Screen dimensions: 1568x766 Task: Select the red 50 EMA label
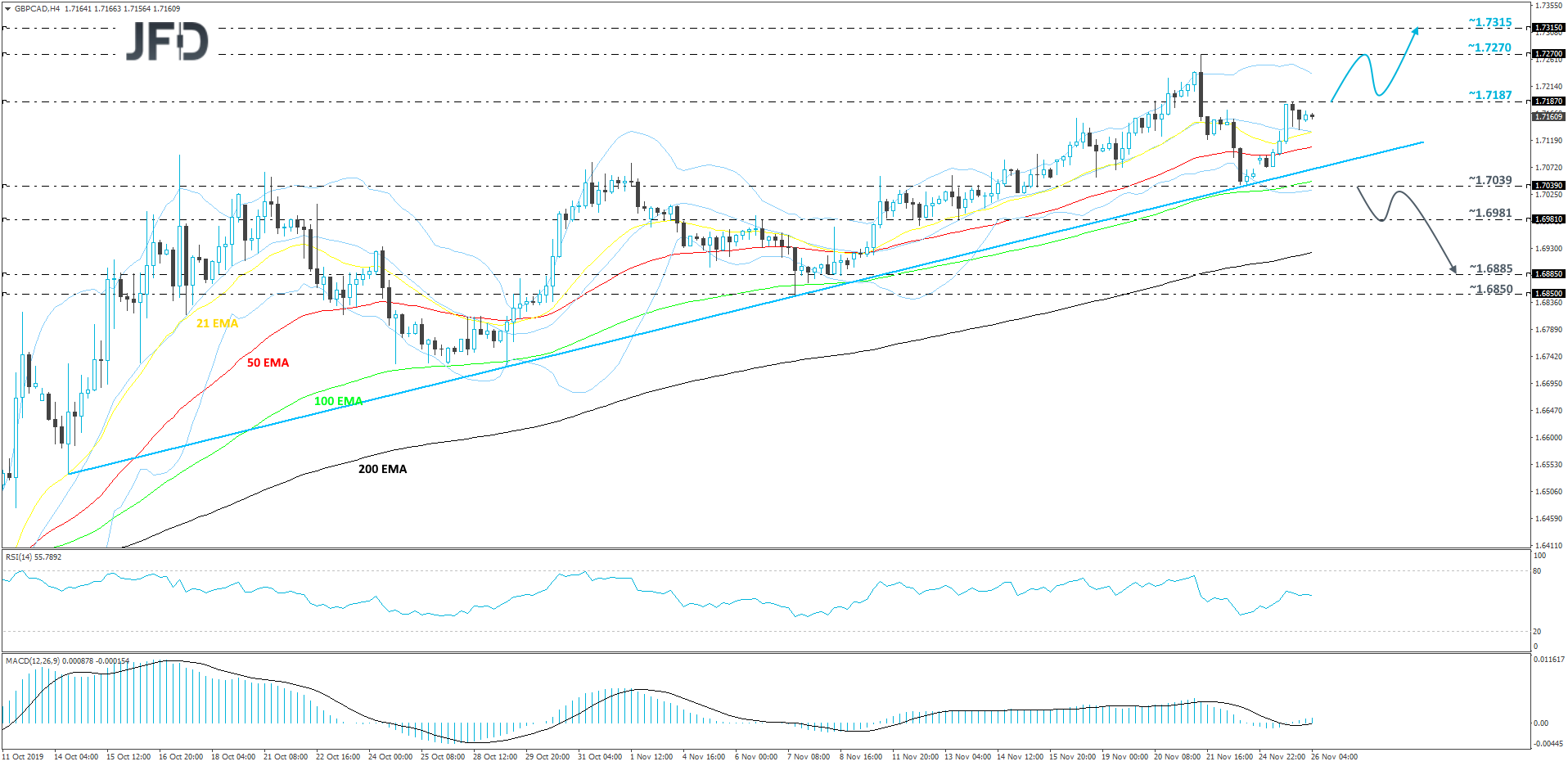tap(268, 363)
